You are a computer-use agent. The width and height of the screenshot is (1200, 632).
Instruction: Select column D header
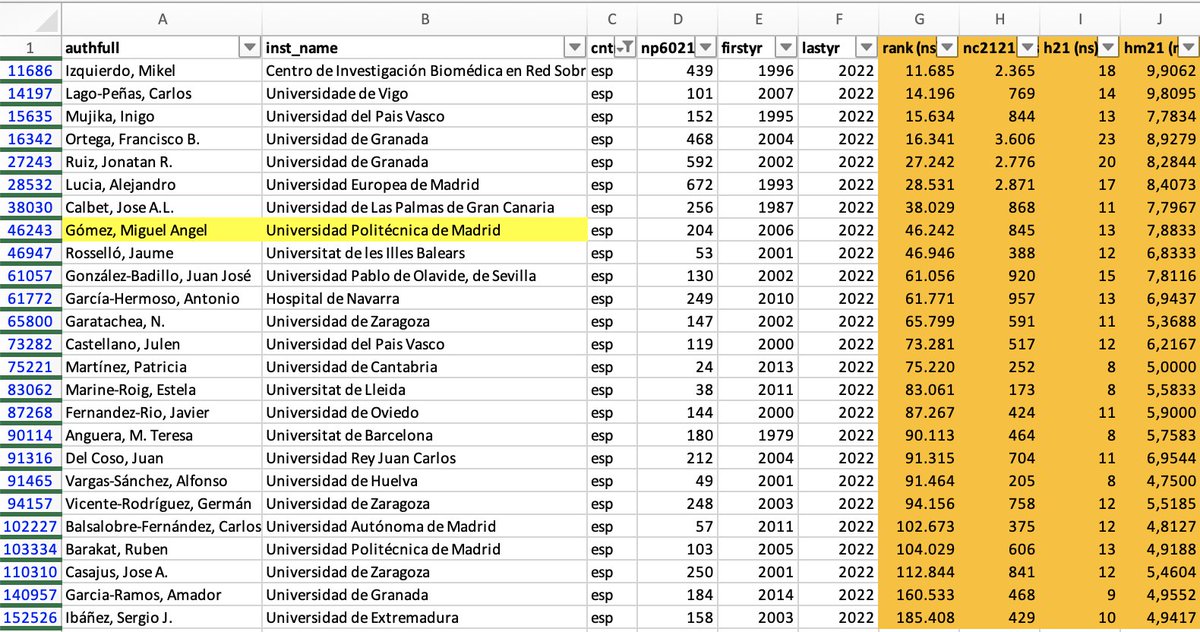pos(678,17)
